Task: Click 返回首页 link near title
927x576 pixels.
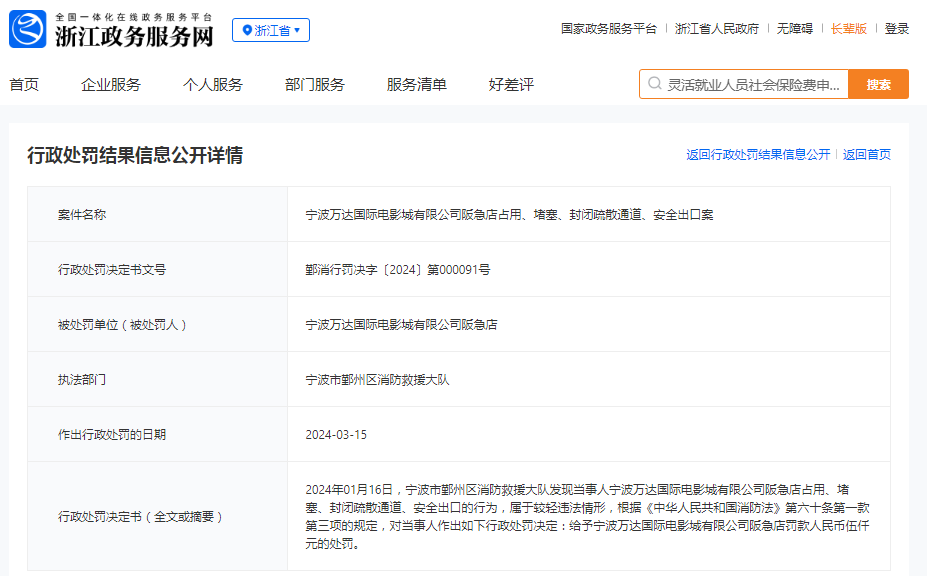Action: click(867, 154)
